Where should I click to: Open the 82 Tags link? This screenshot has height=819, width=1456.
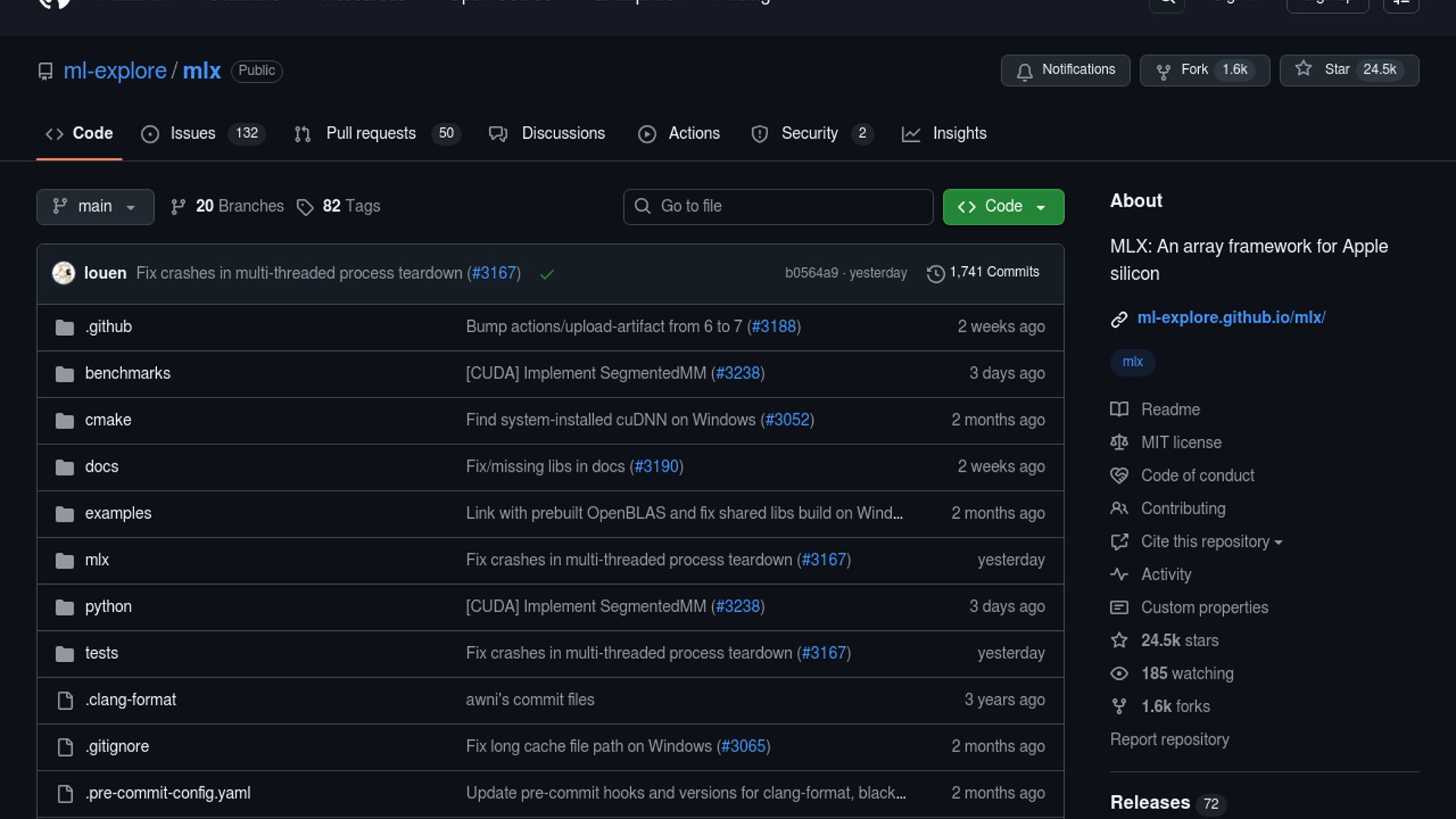click(339, 206)
